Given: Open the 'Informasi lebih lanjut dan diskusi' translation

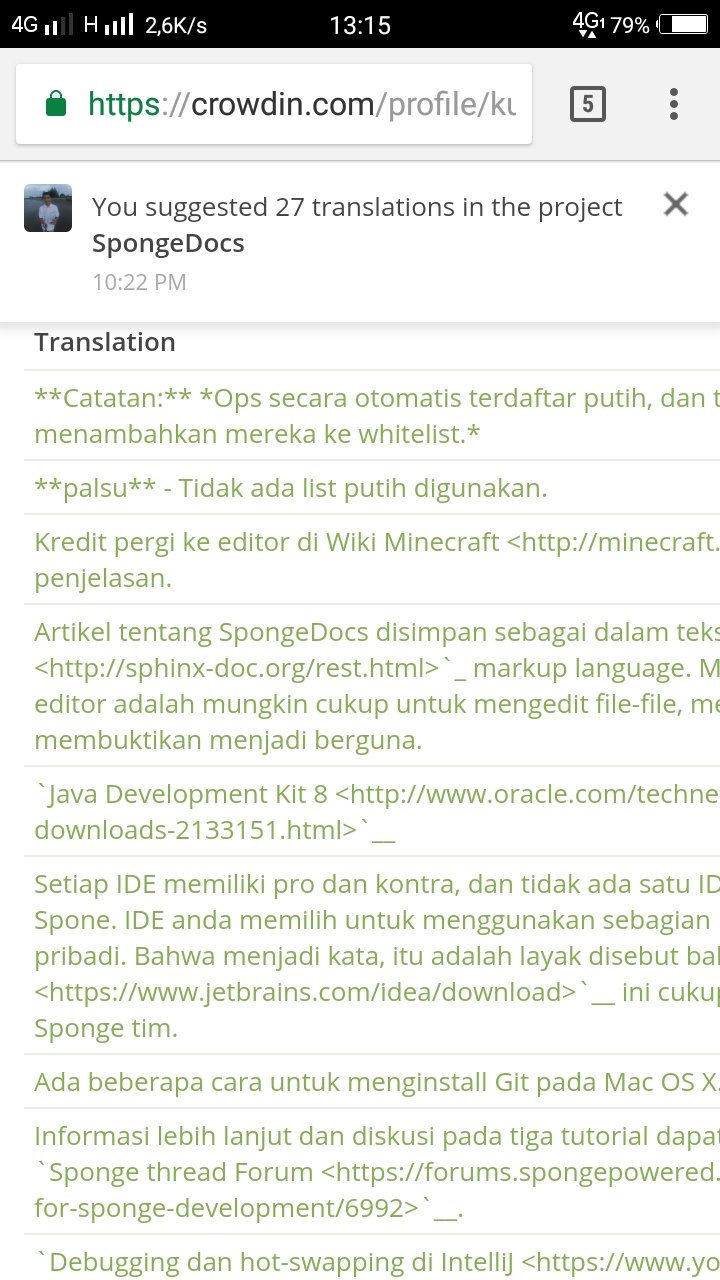Looking at the screenshot, I should (x=372, y=1172).
